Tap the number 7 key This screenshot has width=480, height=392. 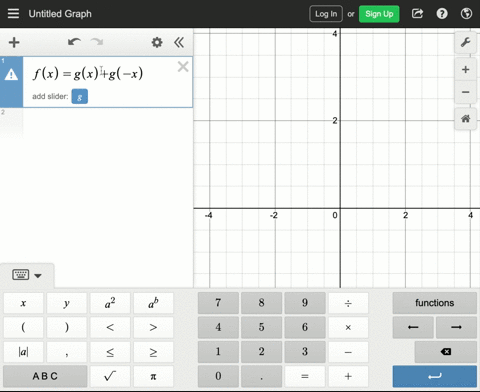(x=218, y=303)
